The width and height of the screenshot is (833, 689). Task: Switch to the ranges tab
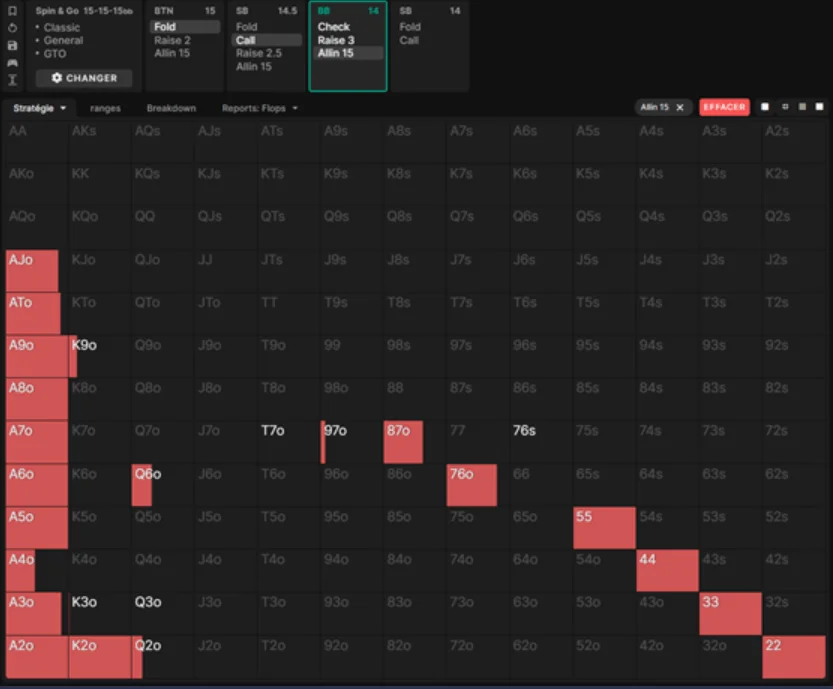[105, 108]
